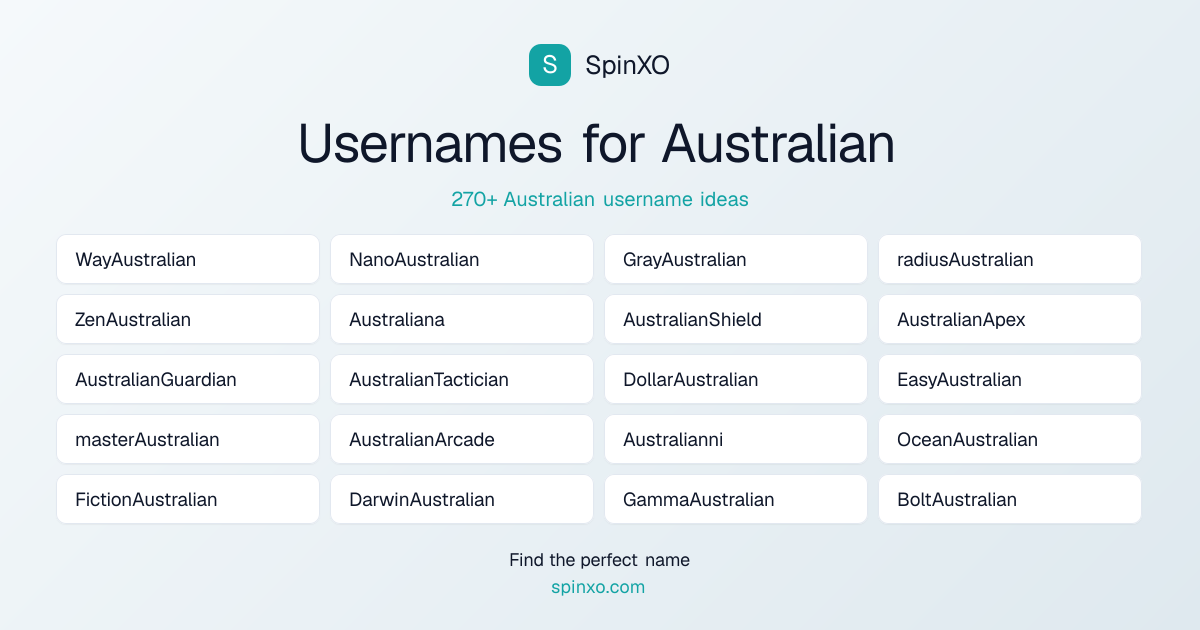Select the AustralianGuardian username

click(x=188, y=379)
